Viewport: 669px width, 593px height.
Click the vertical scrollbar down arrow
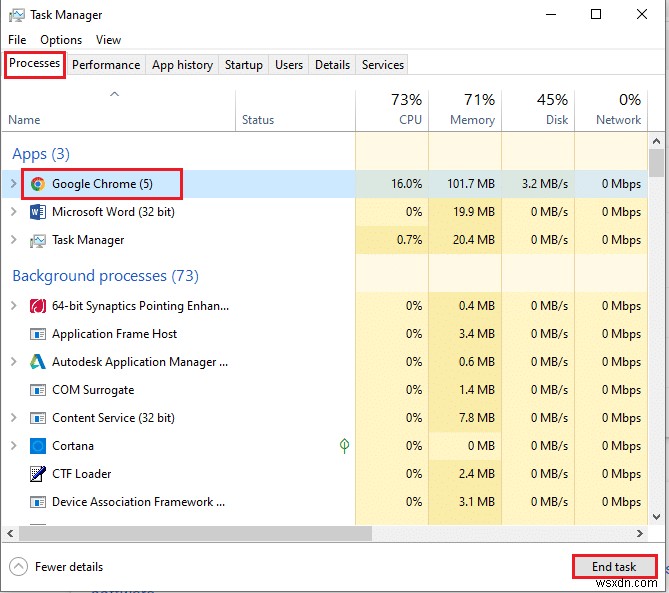(656, 516)
